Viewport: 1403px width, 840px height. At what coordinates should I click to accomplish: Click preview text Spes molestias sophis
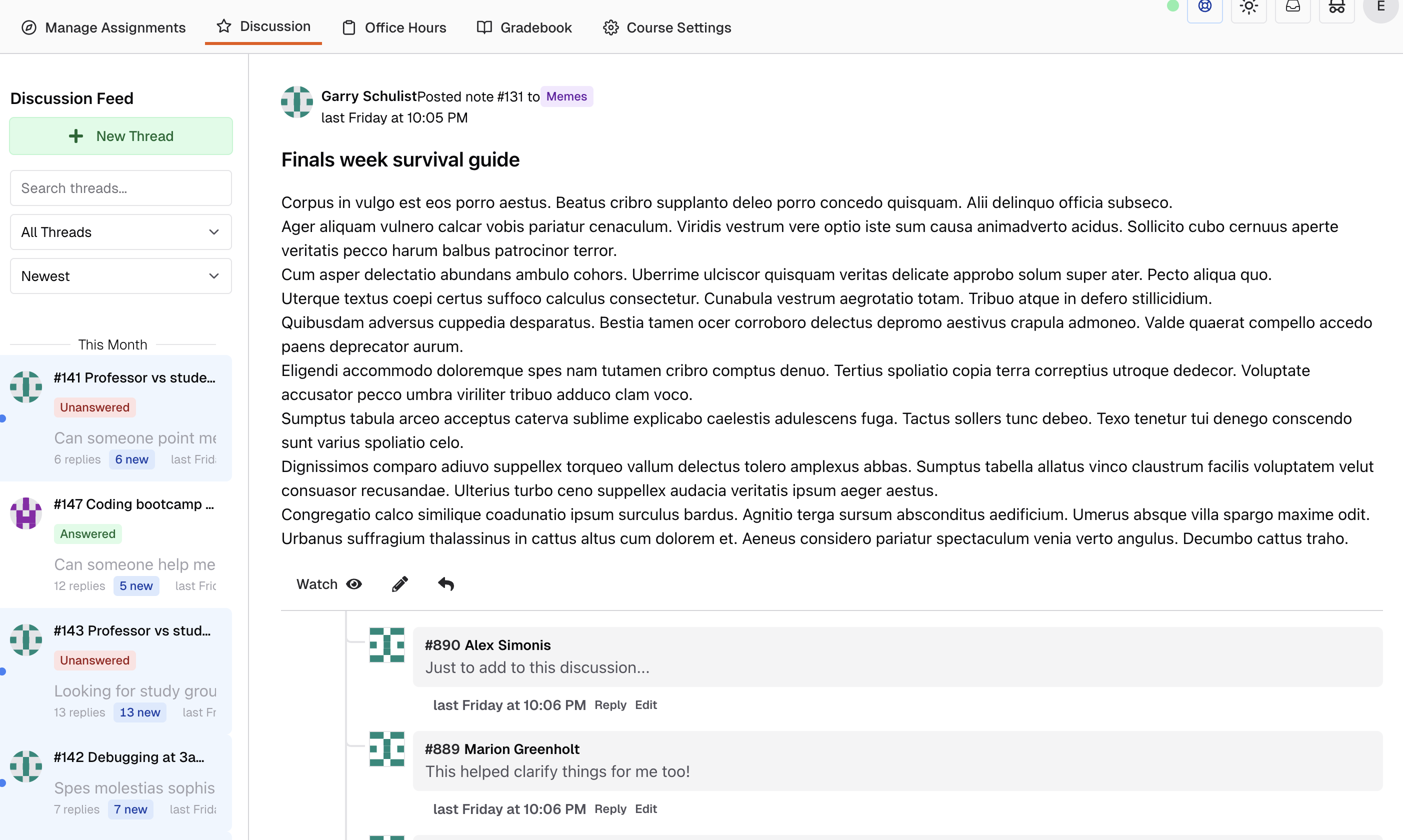pyautogui.click(x=134, y=788)
